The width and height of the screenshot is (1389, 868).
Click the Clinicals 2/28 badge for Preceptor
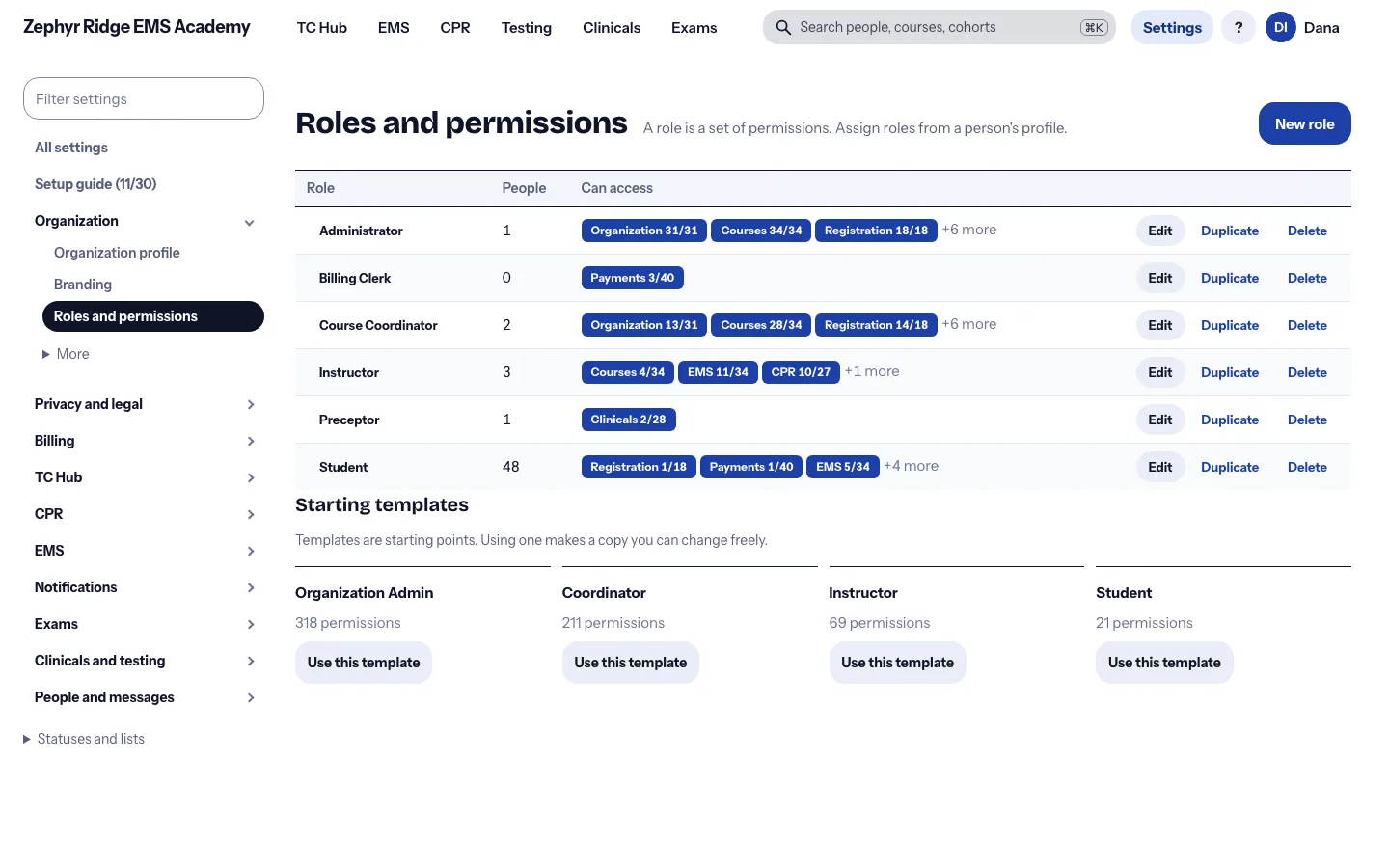(628, 420)
